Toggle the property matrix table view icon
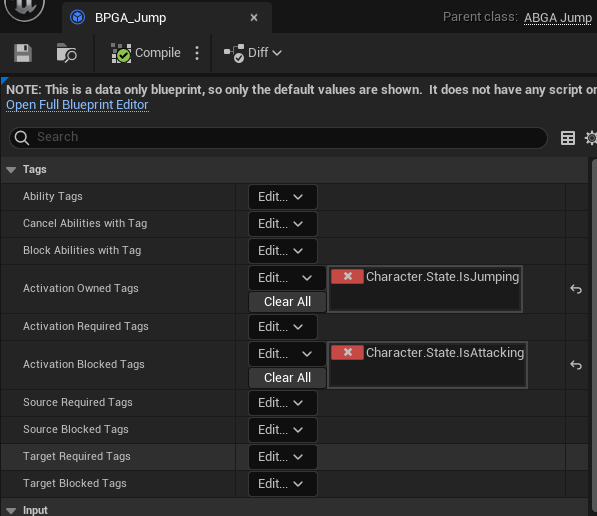 [568, 138]
